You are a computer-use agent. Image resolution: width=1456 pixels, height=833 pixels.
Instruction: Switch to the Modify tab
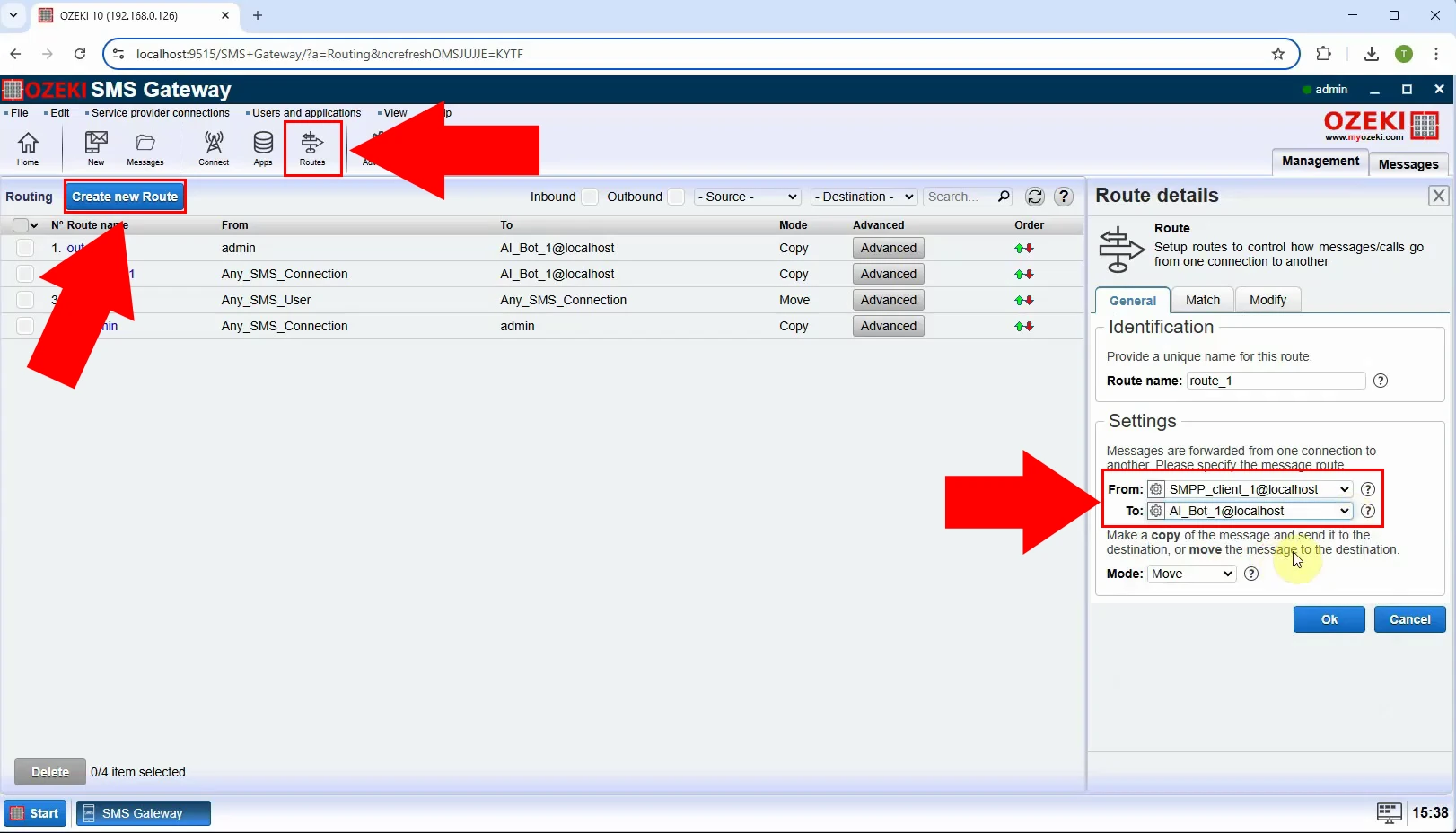pyautogui.click(x=1267, y=300)
